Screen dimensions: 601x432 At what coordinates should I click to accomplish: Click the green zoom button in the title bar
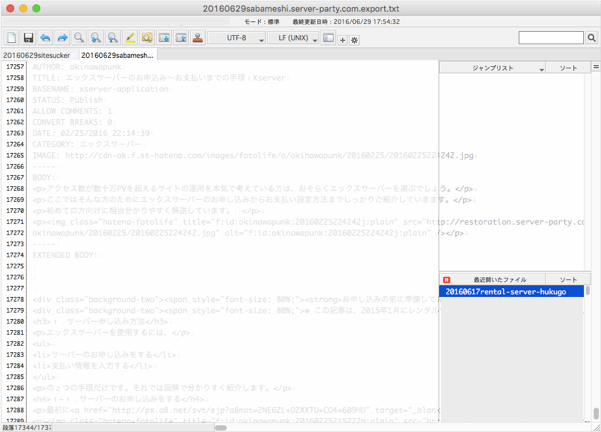pos(36,8)
